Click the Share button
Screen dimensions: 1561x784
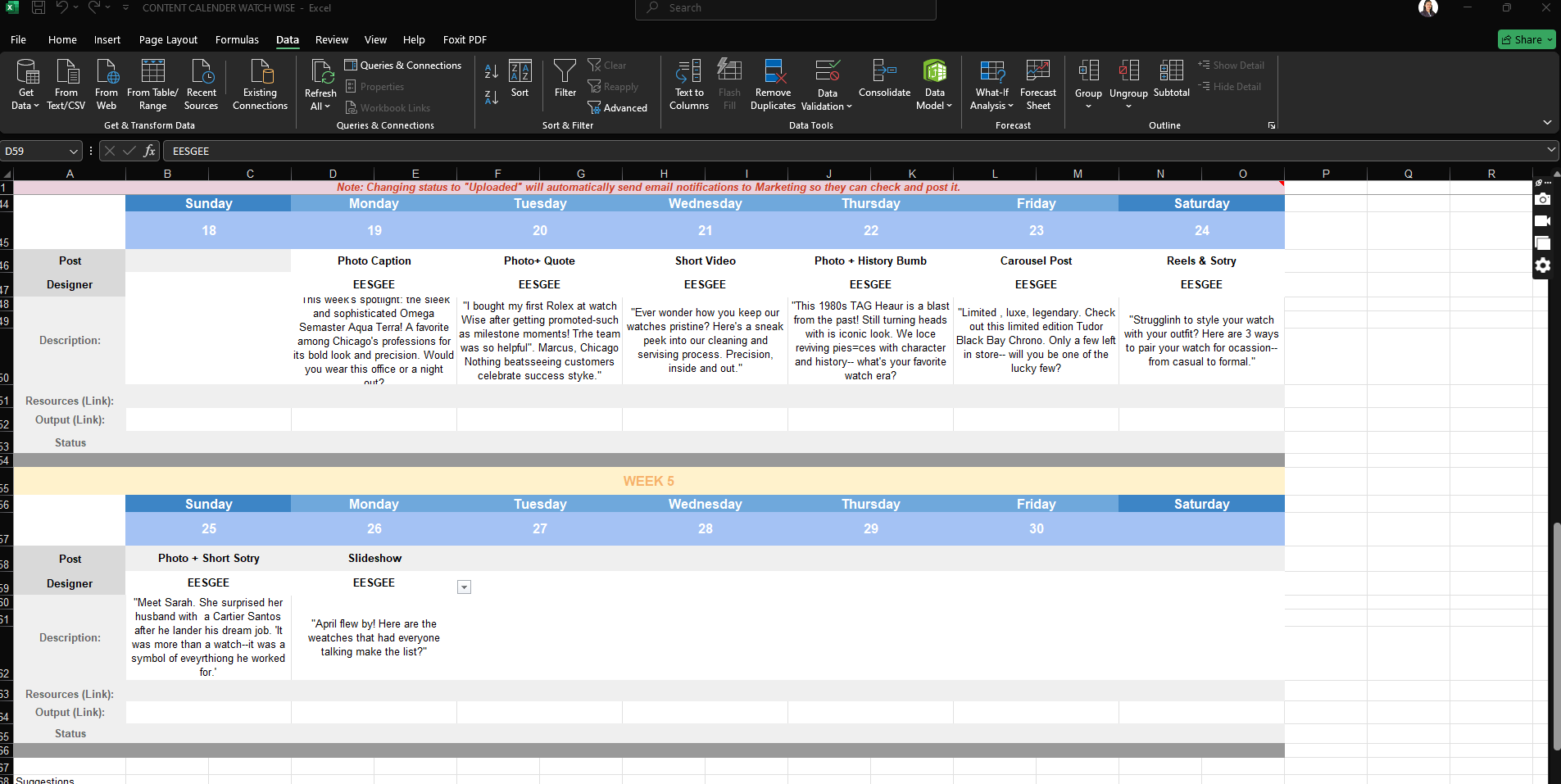pos(1527,39)
